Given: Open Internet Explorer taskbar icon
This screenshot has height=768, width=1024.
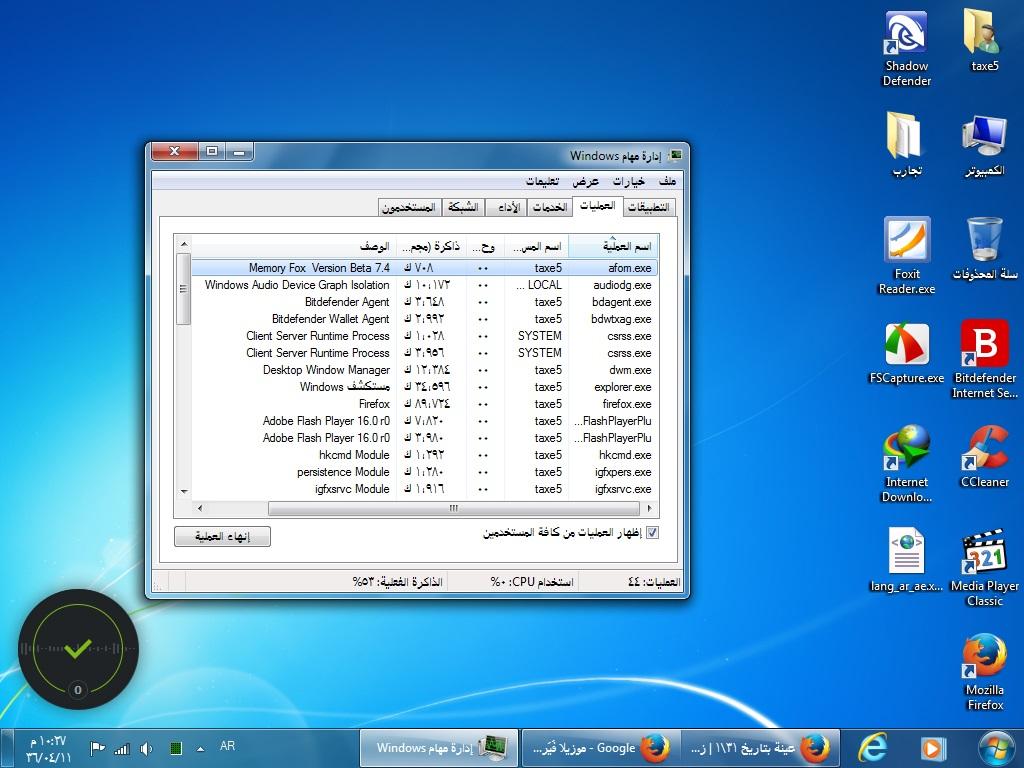Looking at the screenshot, I should pos(872,748).
